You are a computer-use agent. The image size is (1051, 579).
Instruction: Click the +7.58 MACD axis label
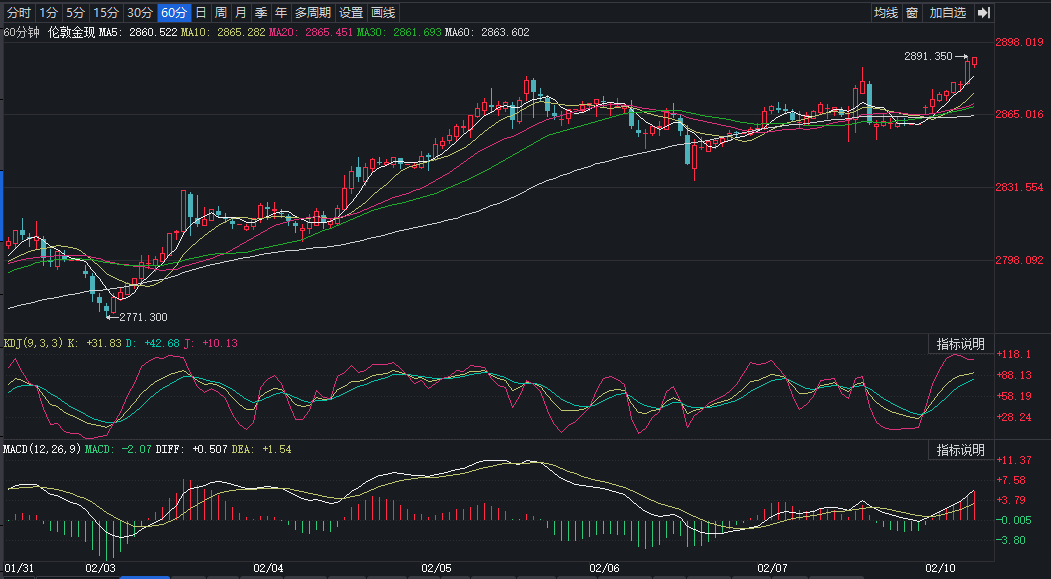[x=1011, y=480]
